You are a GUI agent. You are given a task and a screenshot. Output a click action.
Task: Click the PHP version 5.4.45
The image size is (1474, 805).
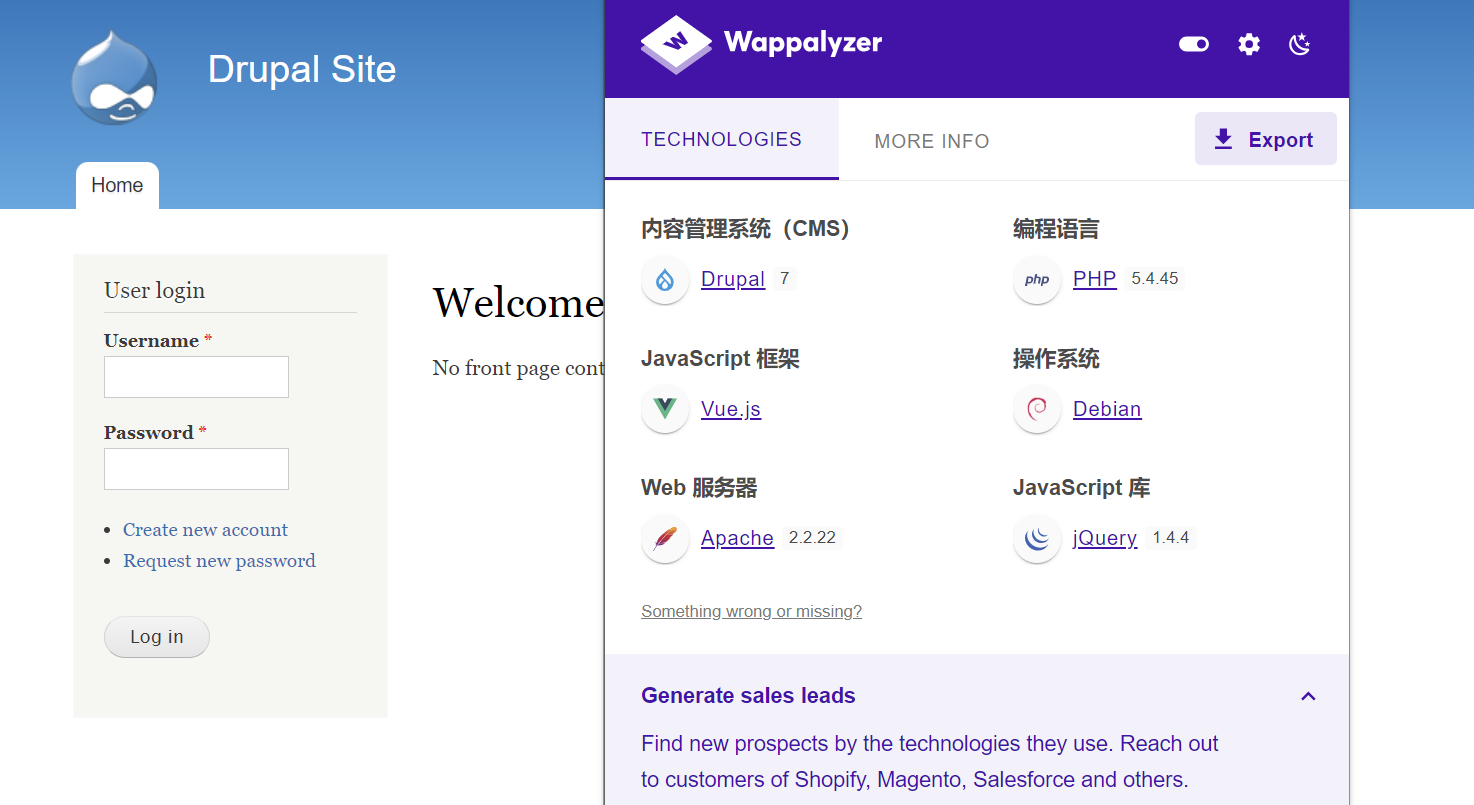point(1155,279)
